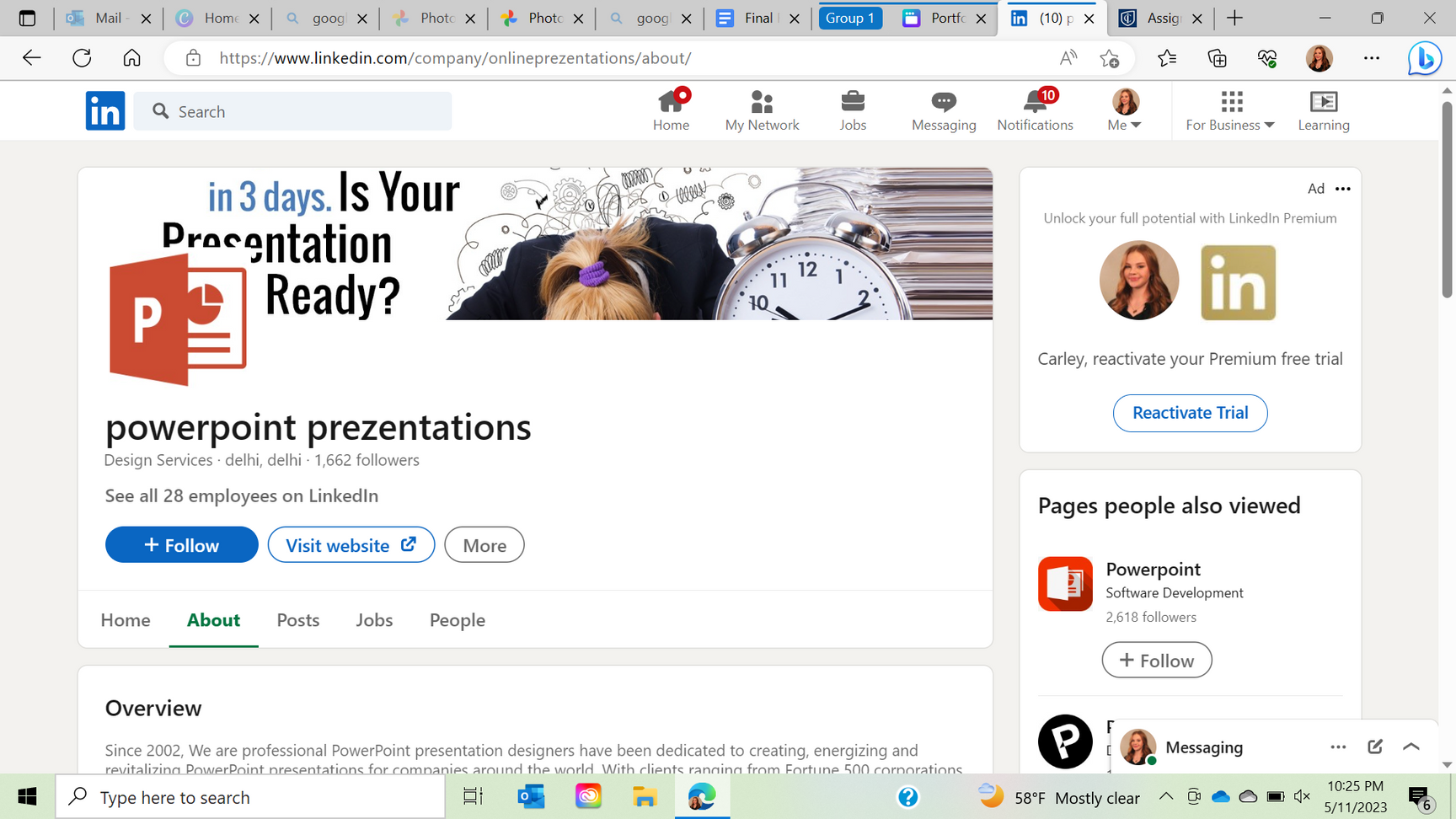This screenshot has height=819, width=1456.
Task: Switch to the Posts tab
Action: point(298,620)
